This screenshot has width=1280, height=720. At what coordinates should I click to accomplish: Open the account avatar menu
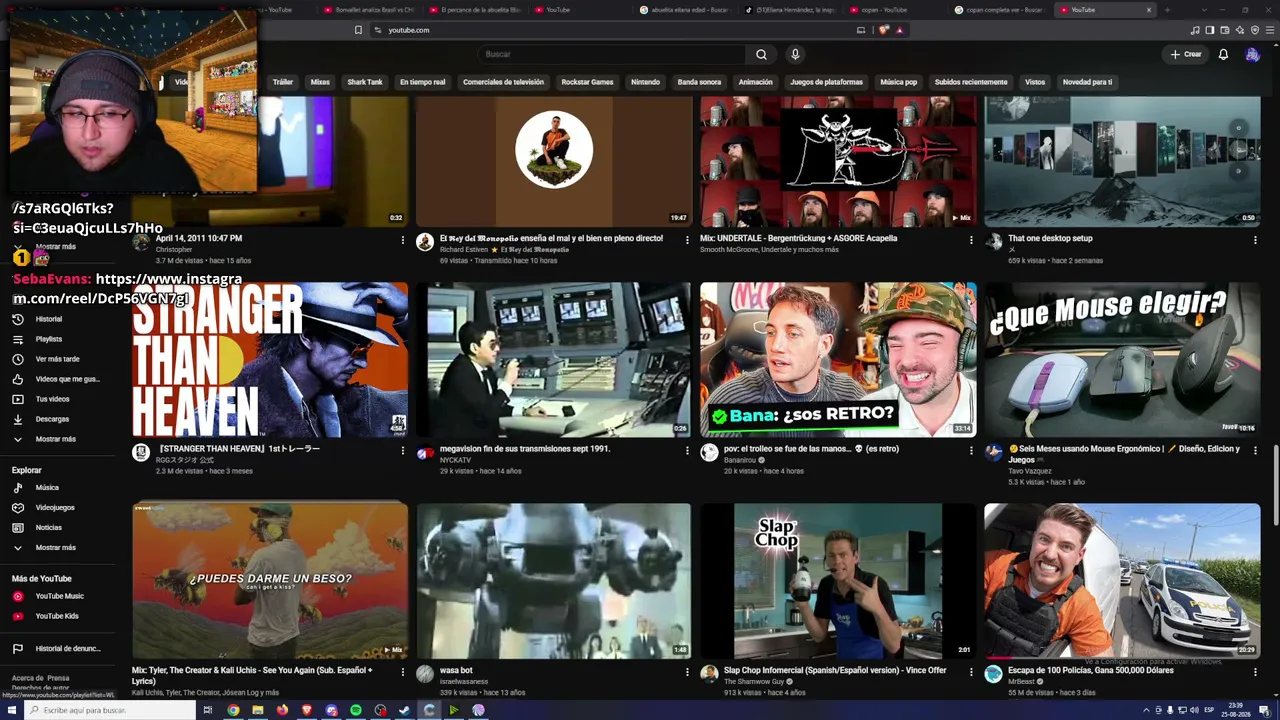tap(1252, 54)
